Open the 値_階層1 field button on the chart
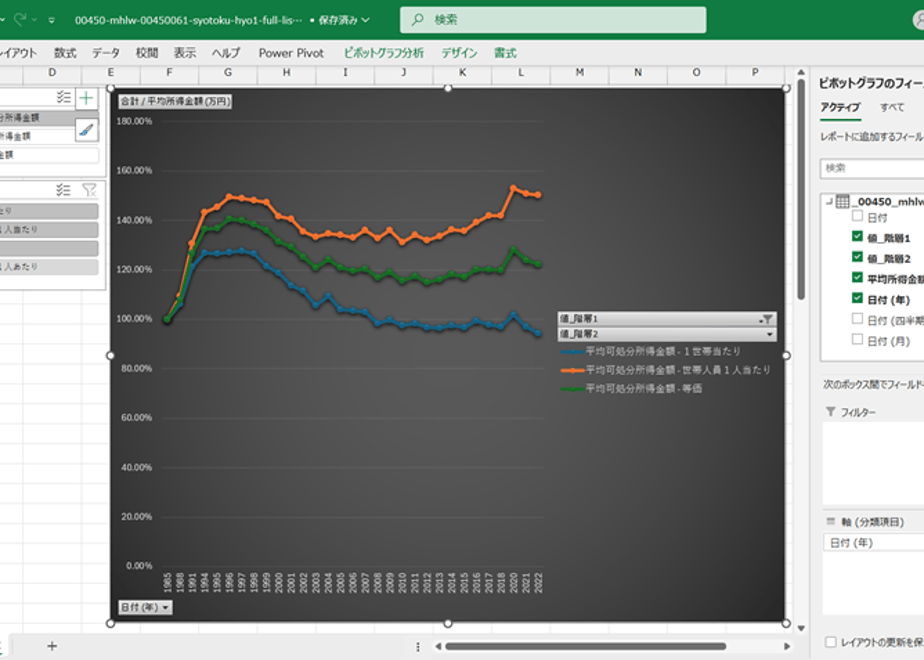Image resolution: width=924 pixels, height=660 pixels. pos(666,319)
